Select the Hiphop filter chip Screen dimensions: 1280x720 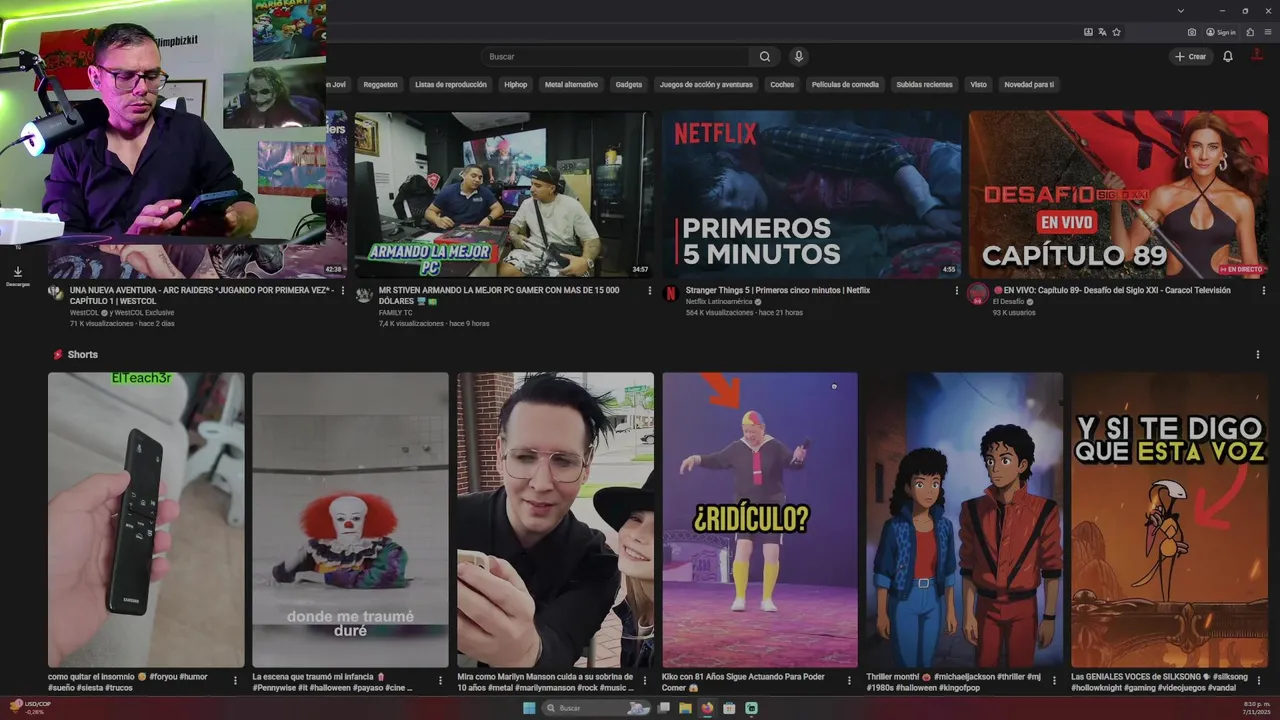tap(515, 85)
